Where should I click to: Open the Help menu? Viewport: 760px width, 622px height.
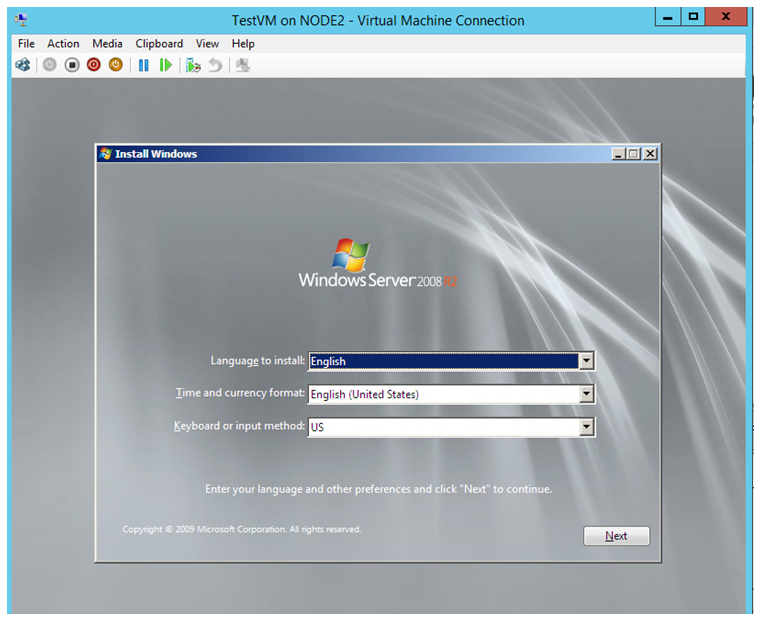tap(243, 44)
